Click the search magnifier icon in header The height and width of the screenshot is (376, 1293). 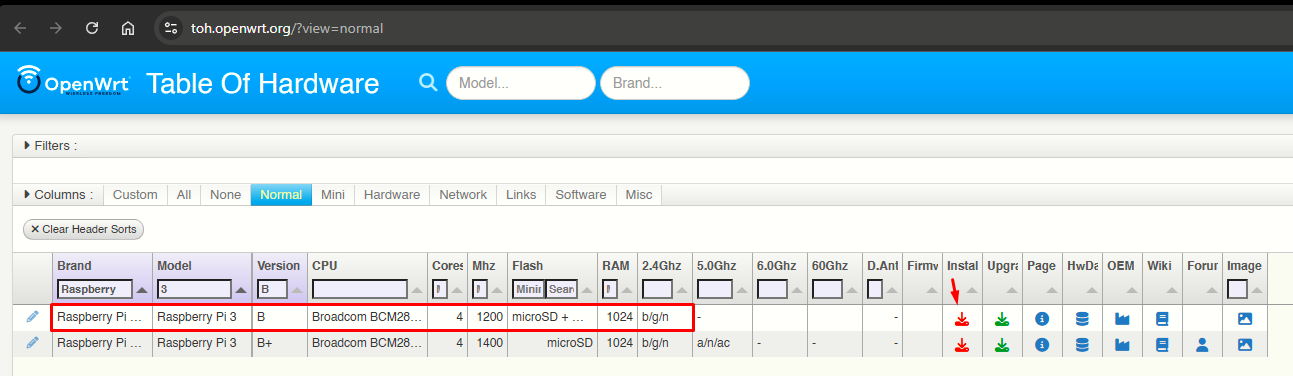(428, 82)
